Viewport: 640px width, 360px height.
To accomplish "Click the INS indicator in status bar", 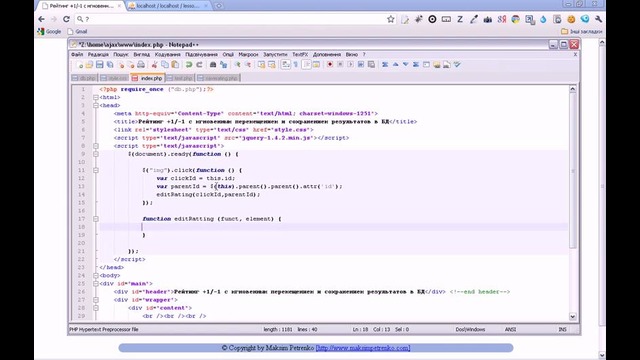I will 562,329.
